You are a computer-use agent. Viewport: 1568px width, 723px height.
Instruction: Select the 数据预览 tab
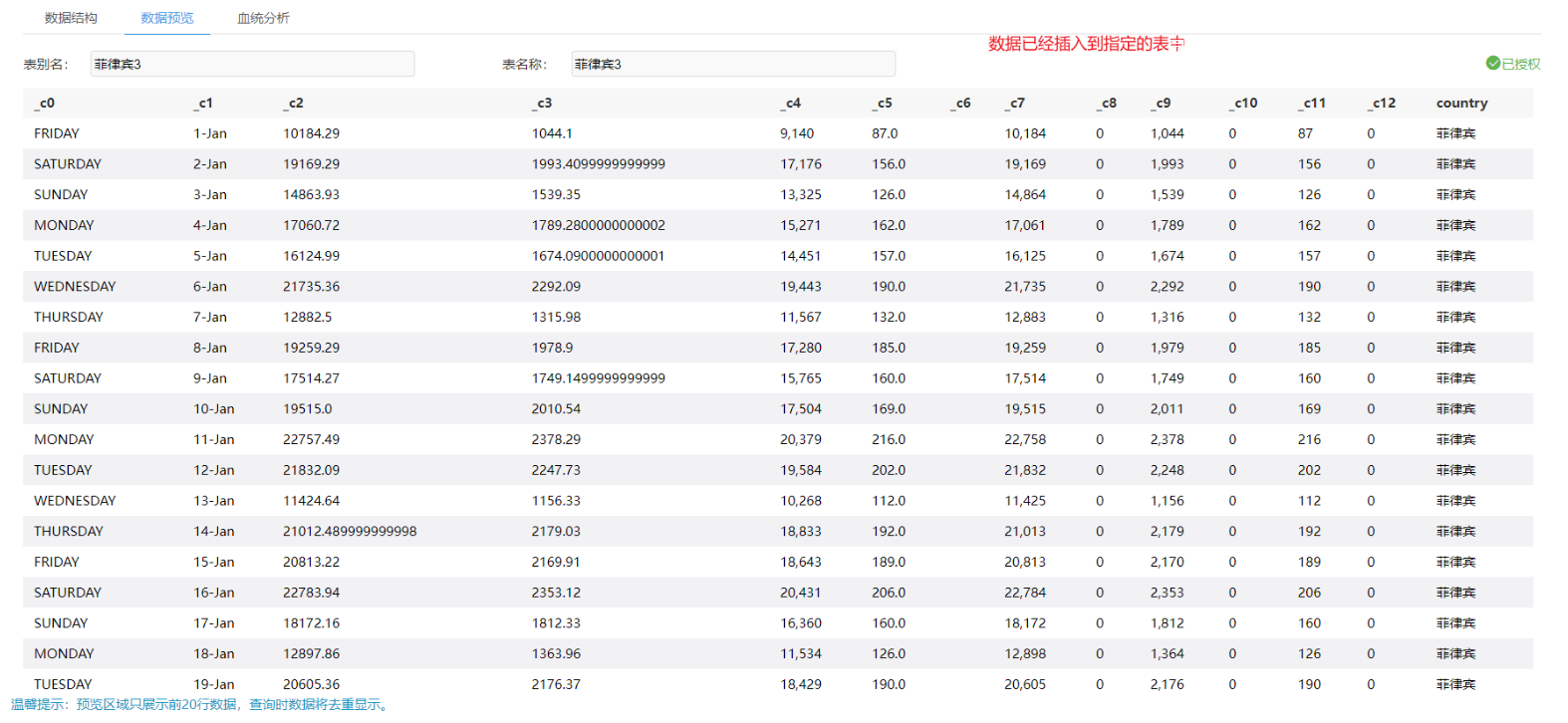[167, 18]
